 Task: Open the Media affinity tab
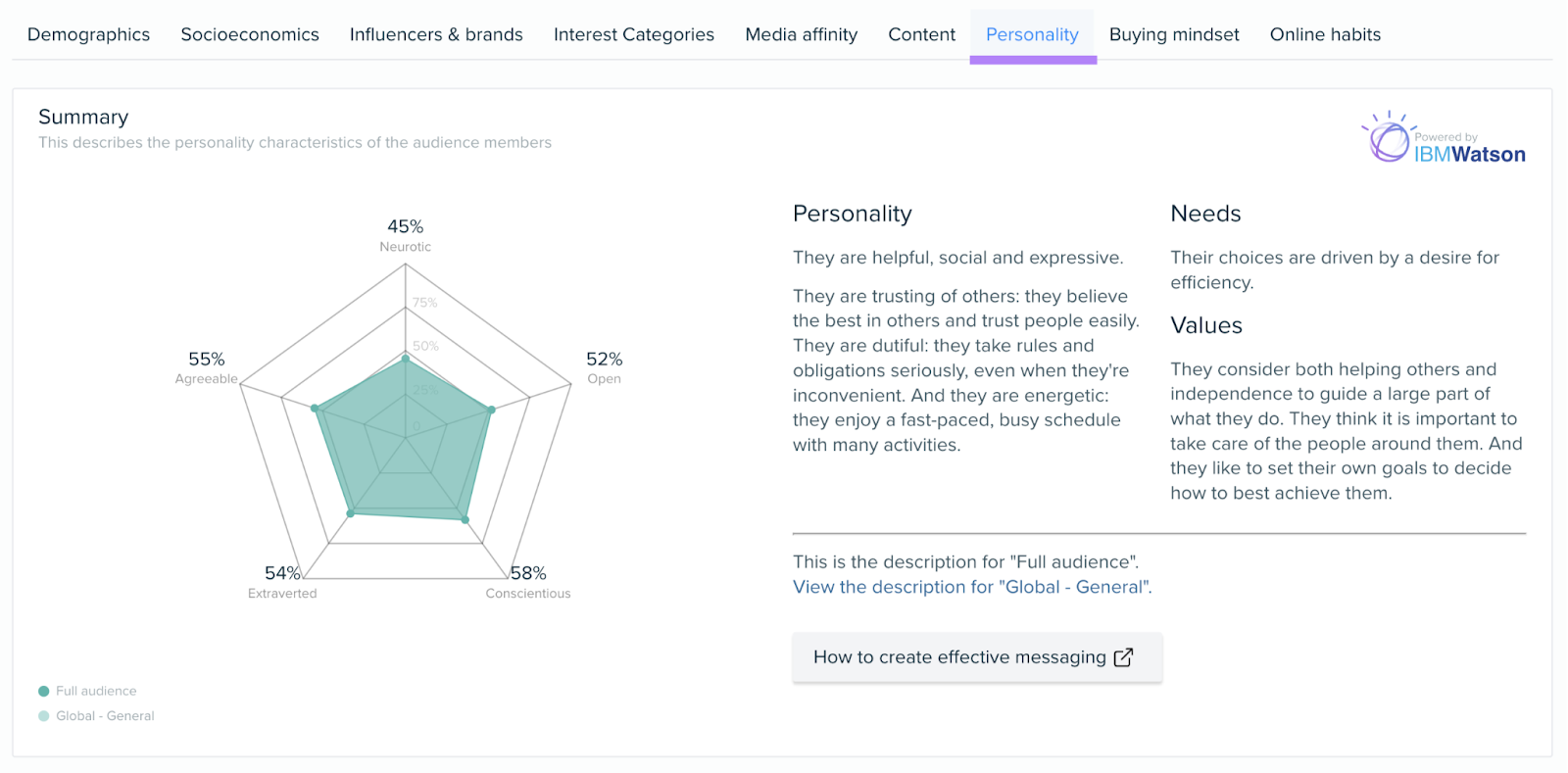pos(801,34)
